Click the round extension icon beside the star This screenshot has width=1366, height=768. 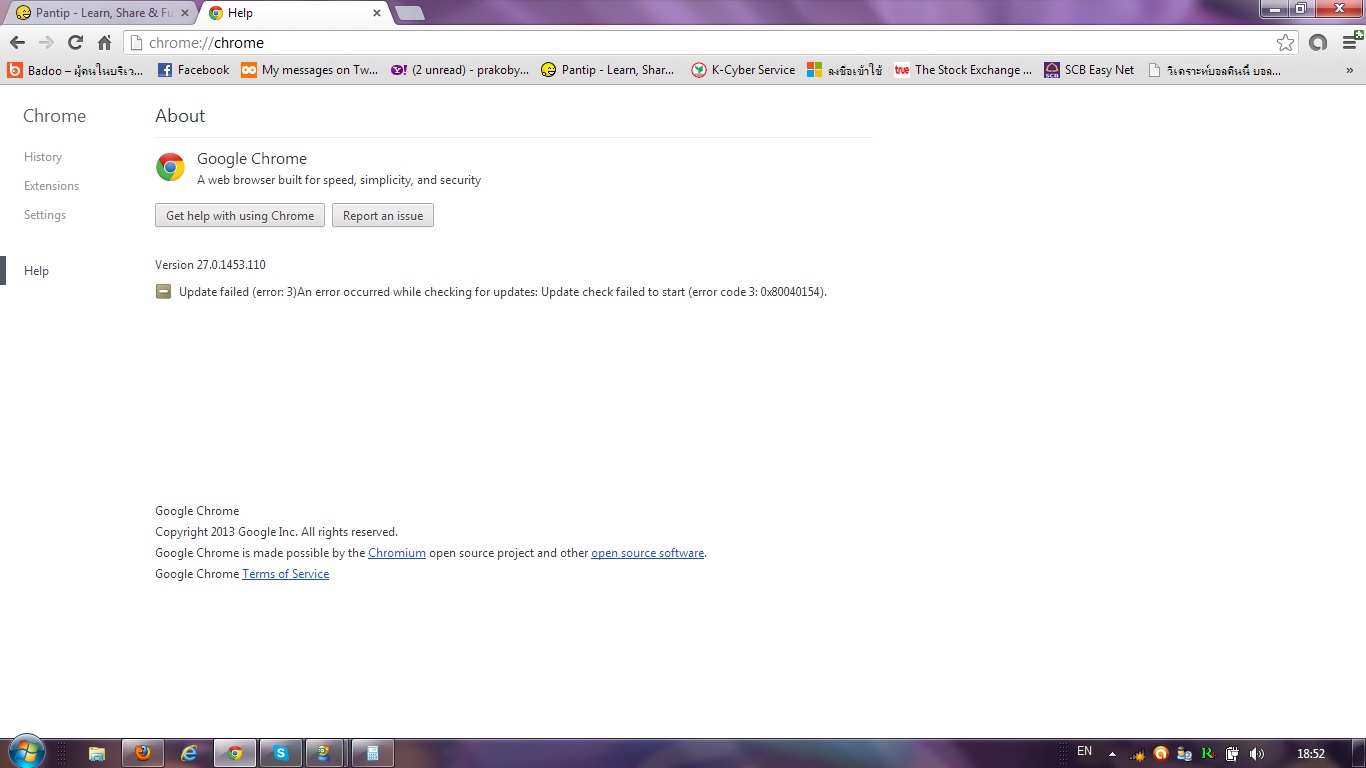[x=1318, y=43]
